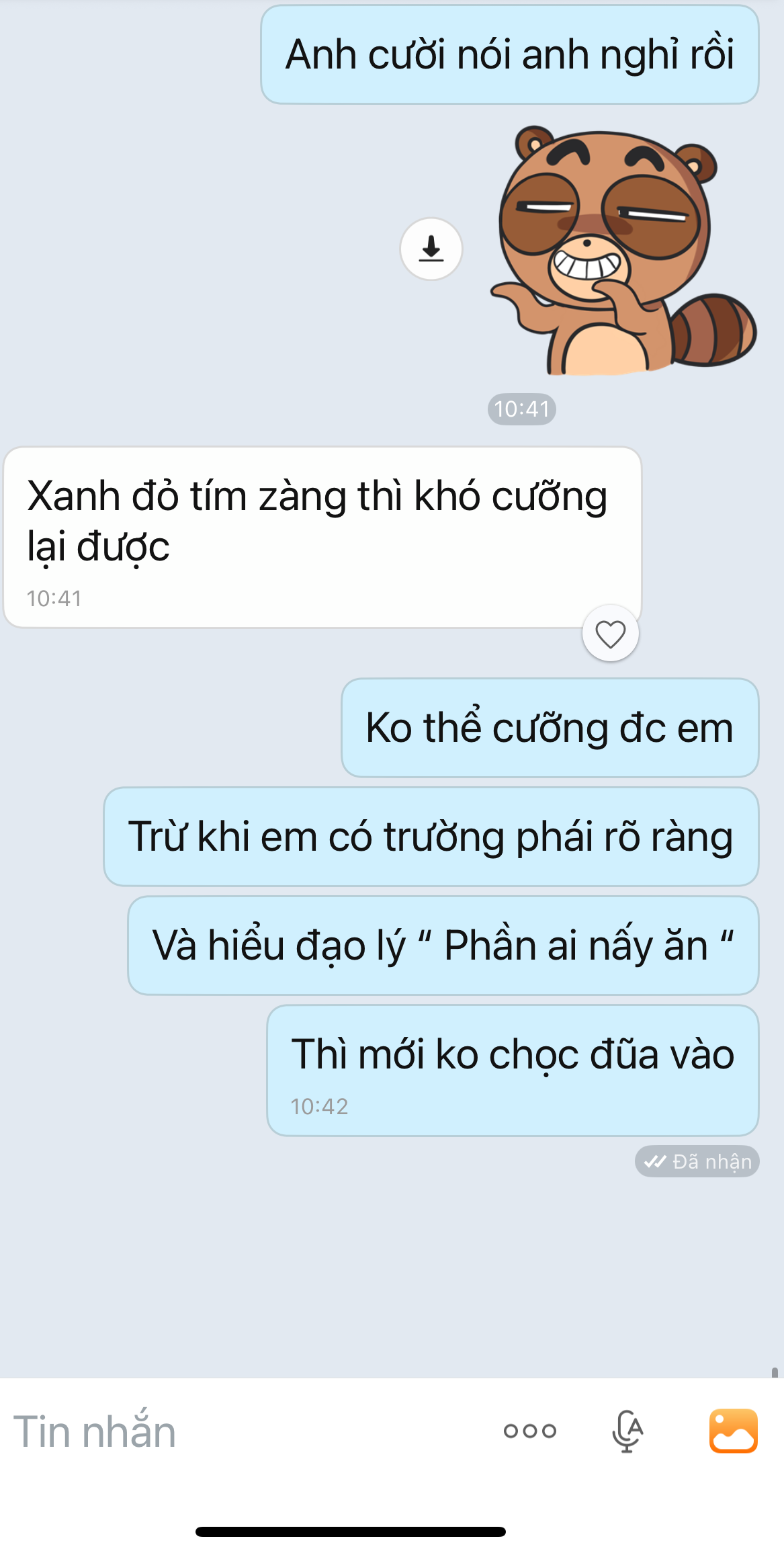Tap the double-check mark beside "Đã nhận"
The width and height of the screenshot is (784, 1553).
click(655, 1161)
